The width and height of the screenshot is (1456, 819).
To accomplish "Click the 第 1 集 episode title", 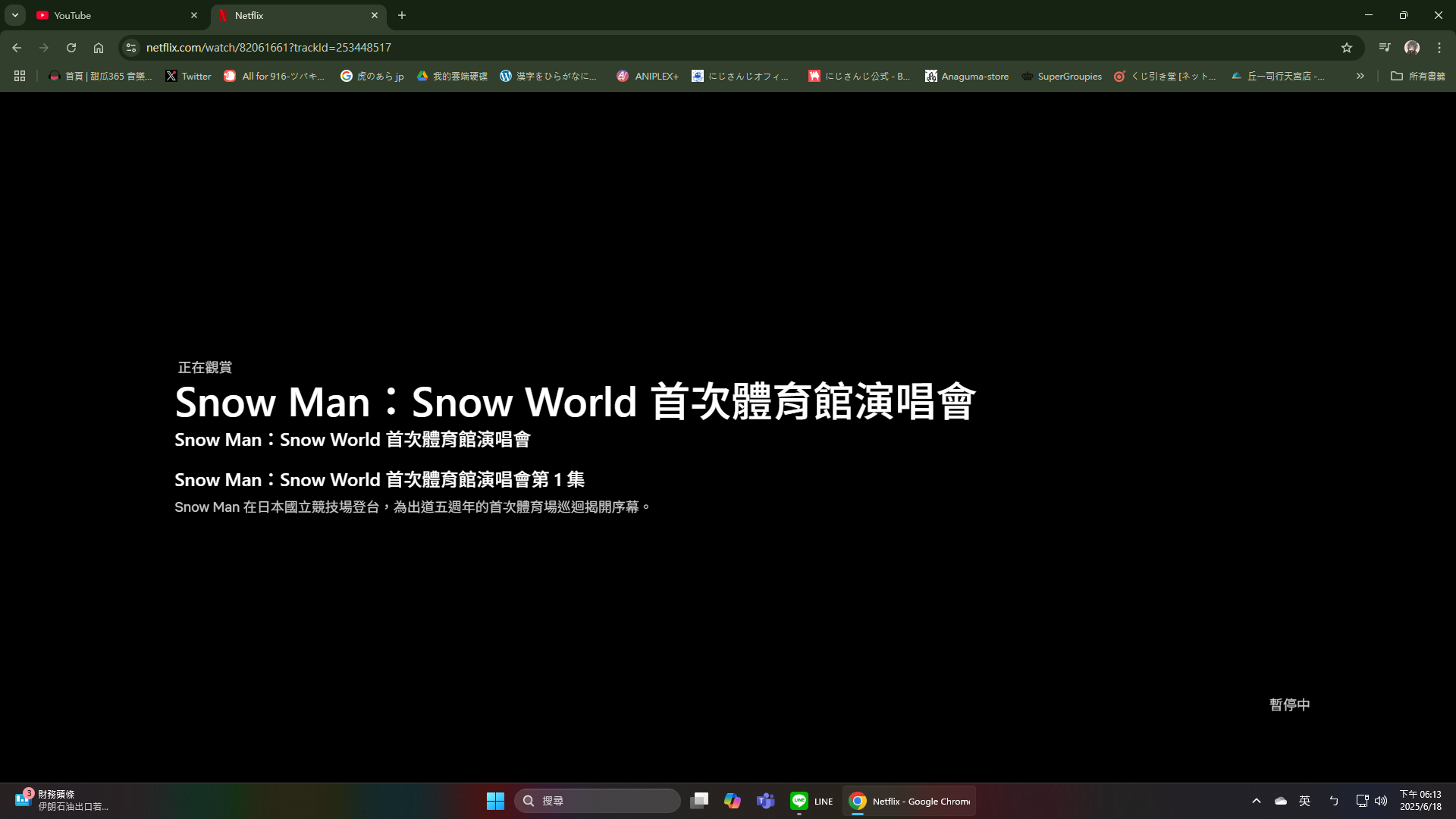I will (x=379, y=479).
